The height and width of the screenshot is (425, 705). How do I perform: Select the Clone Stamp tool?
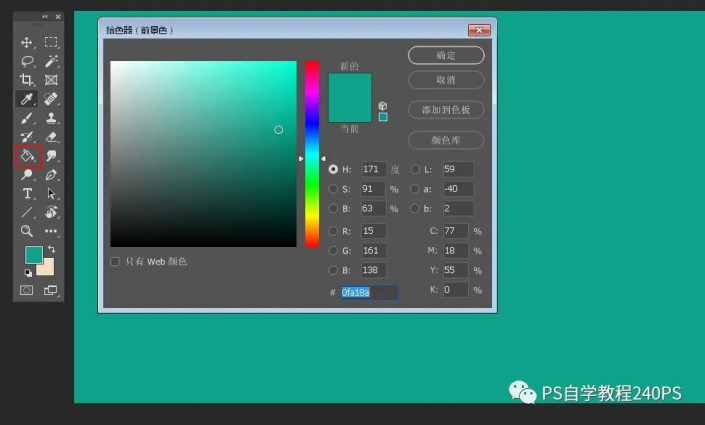(x=51, y=118)
